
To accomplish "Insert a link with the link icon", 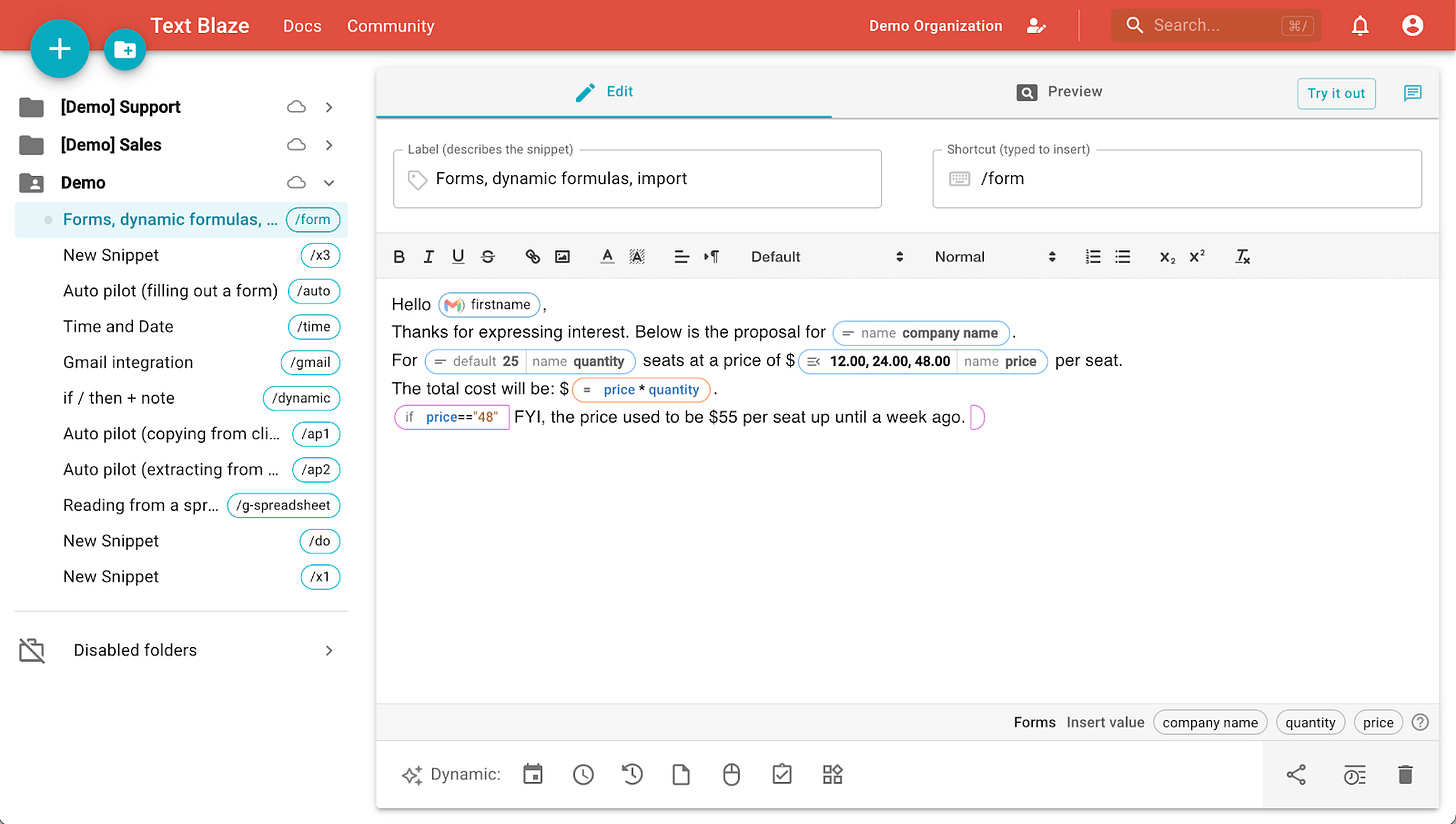I will (533, 257).
